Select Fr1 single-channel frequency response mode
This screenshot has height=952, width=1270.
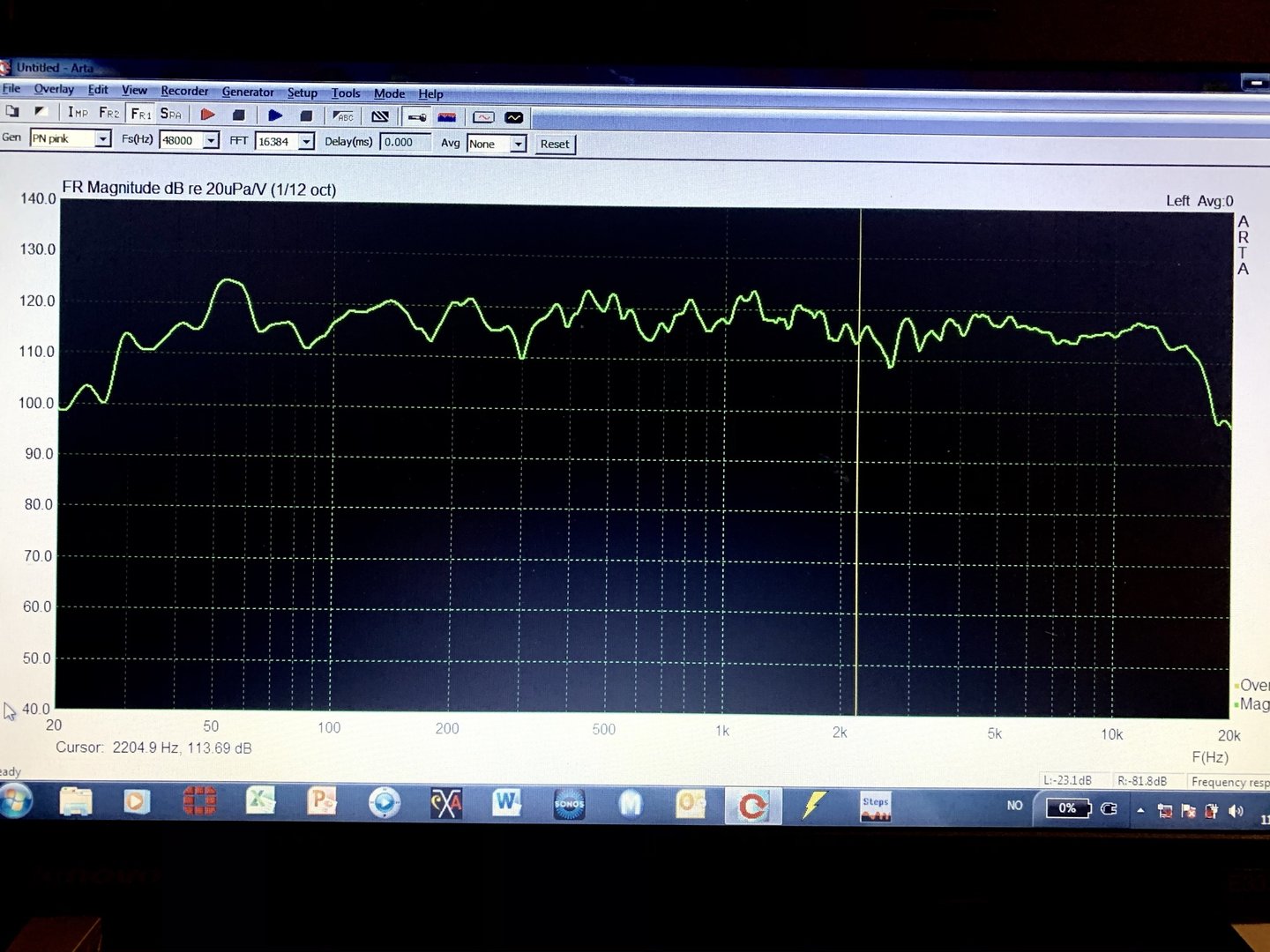click(x=141, y=114)
